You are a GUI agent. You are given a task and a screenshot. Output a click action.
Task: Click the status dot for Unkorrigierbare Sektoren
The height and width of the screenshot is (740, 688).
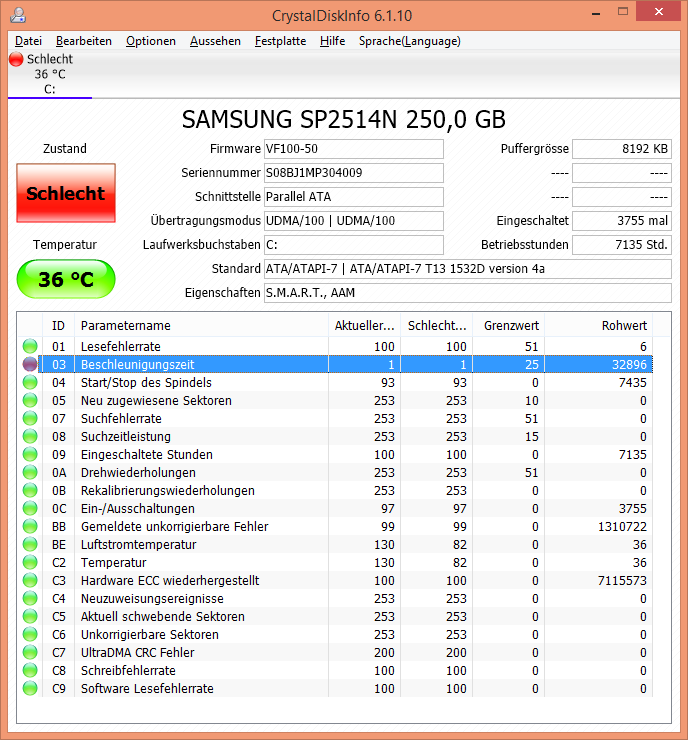(x=30, y=634)
